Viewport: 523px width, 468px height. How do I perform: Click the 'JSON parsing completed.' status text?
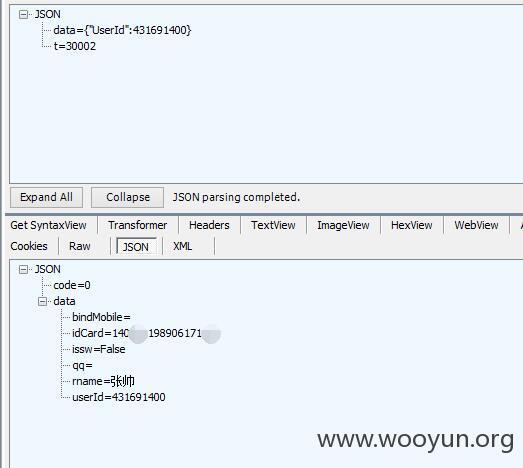click(x=236, y=197)
